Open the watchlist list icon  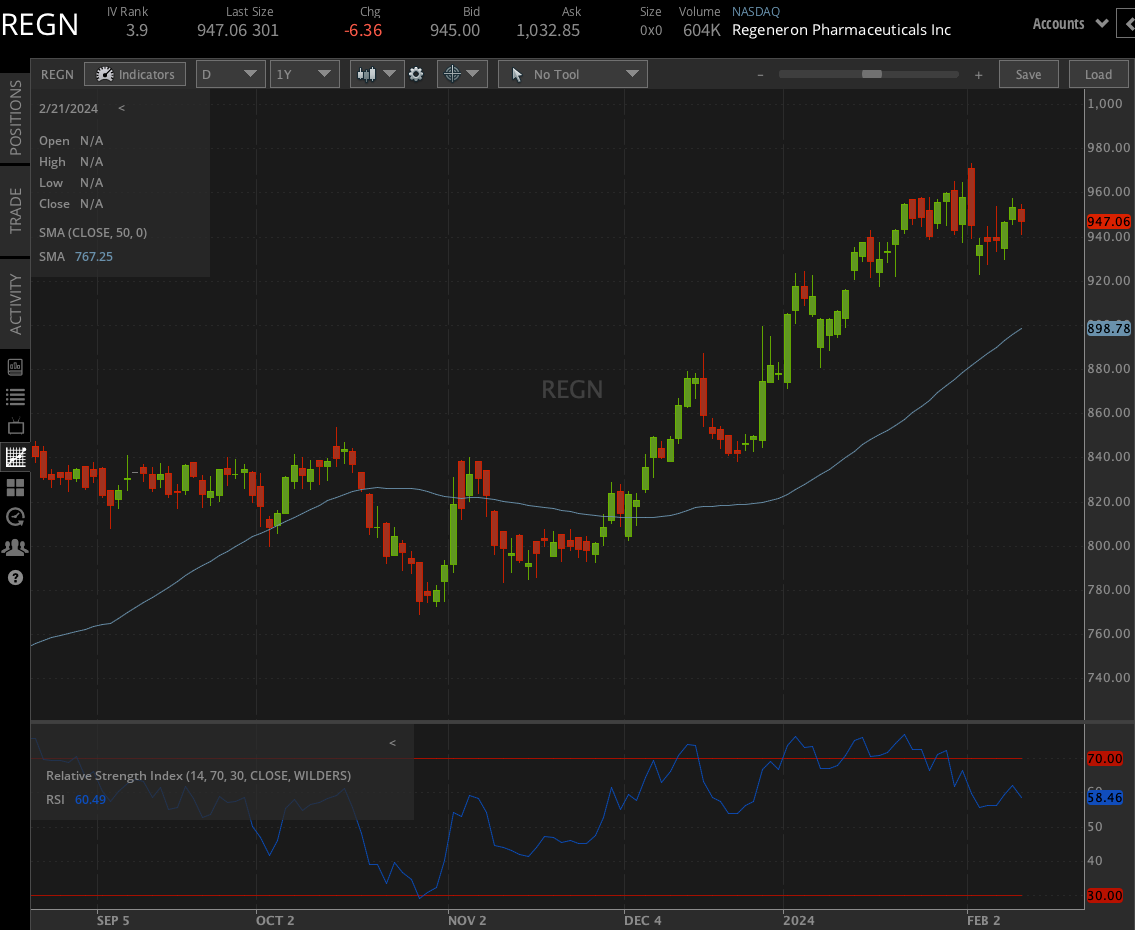14,397
